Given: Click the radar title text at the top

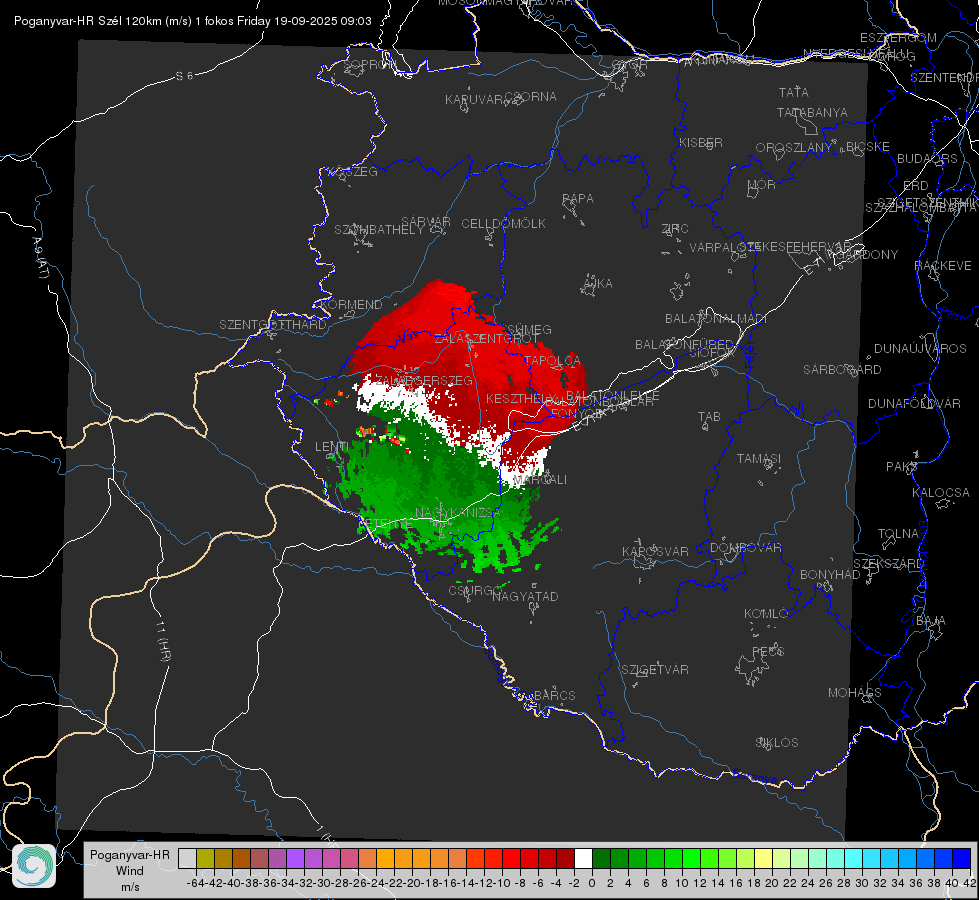Looking at the screenshot, I should pos(192,21).
